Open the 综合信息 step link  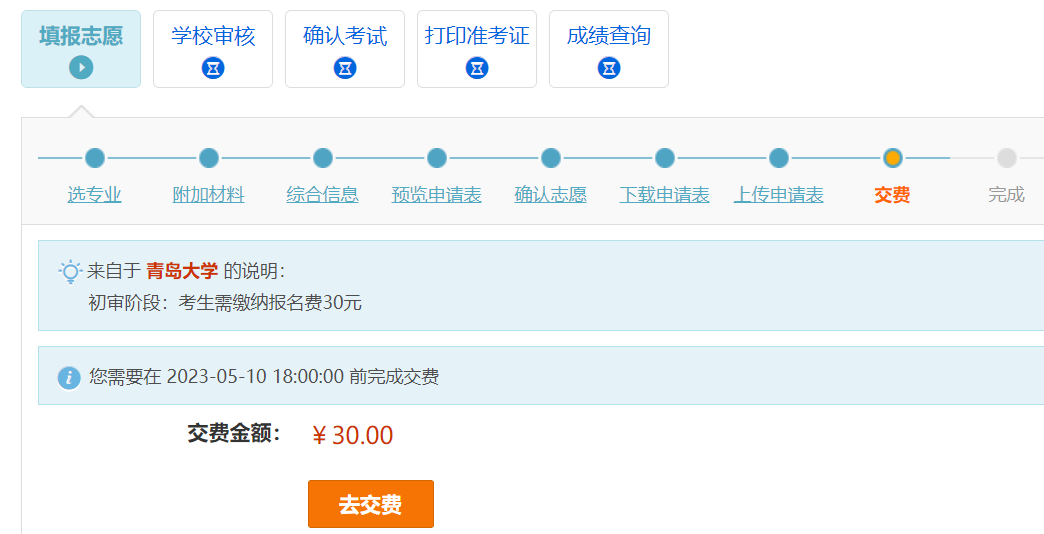point(322,195)
